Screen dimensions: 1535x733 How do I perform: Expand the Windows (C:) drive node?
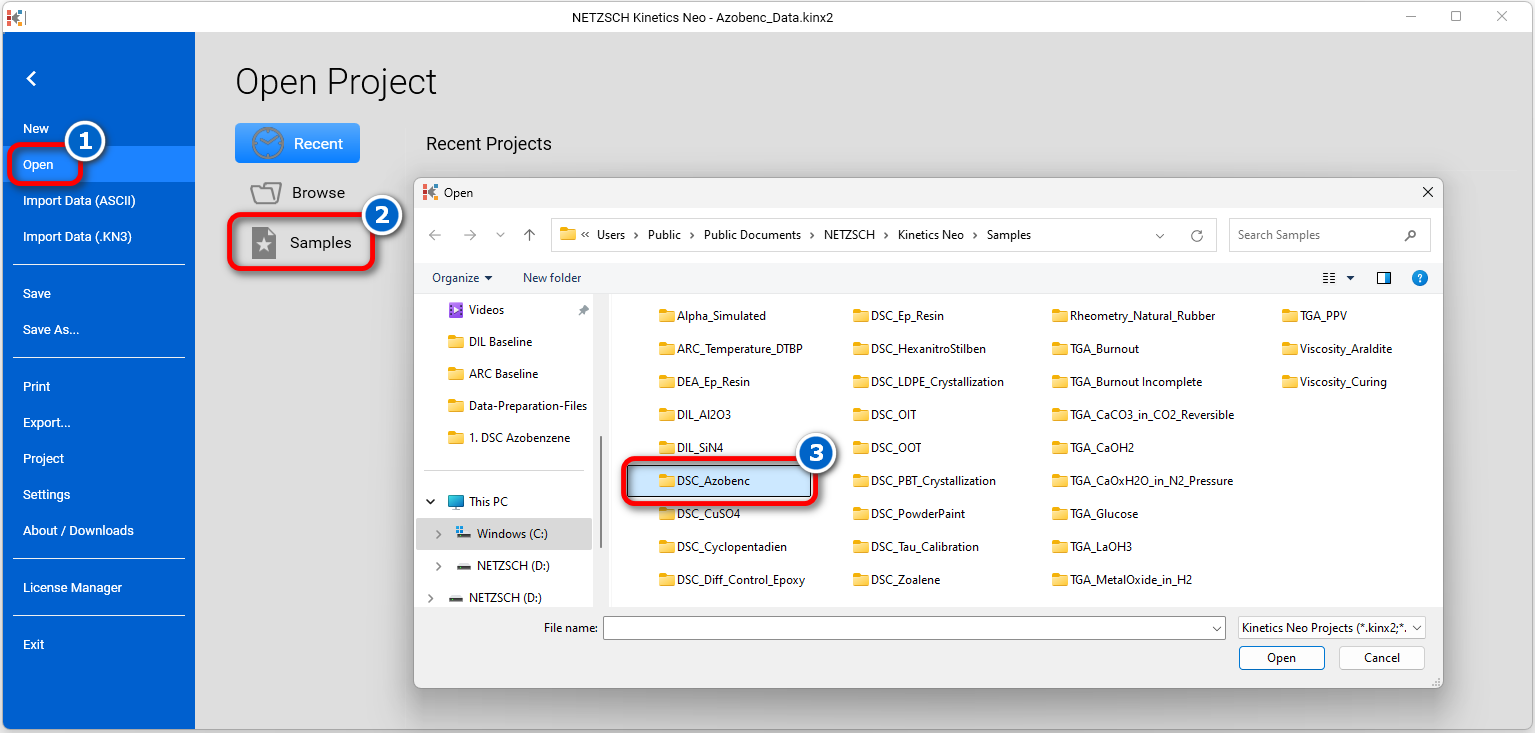(438, 534)
